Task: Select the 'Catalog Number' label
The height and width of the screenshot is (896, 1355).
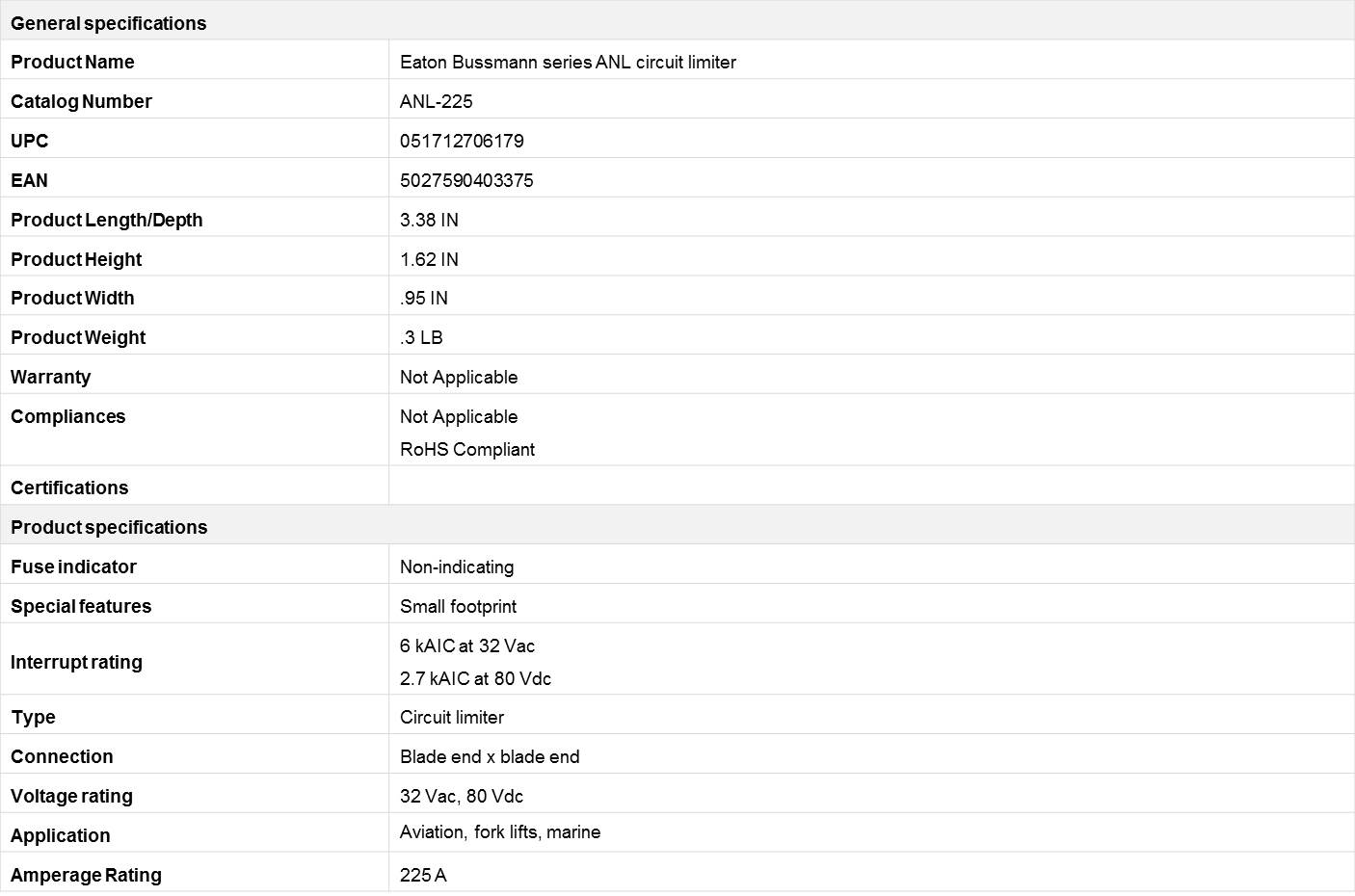Action: [81, 101]
